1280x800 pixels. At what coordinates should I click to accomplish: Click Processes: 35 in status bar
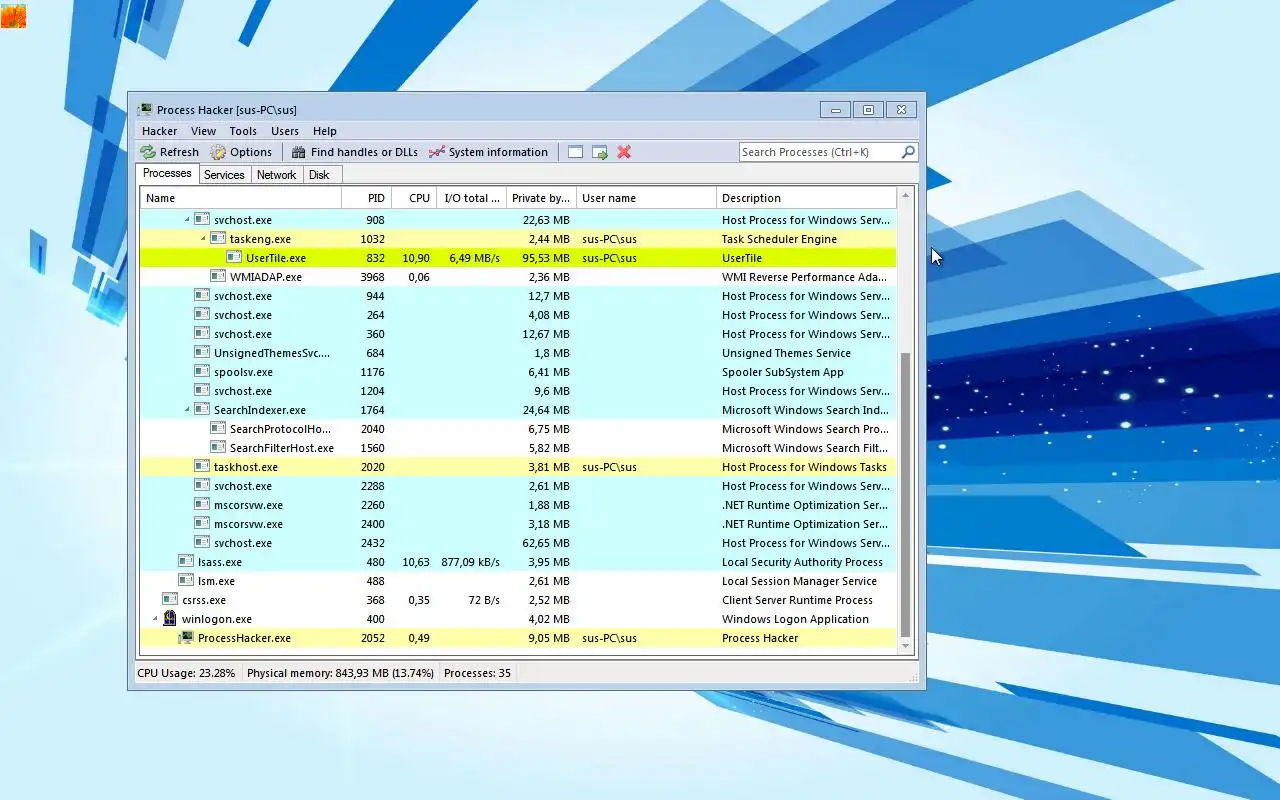pos(477,673)
